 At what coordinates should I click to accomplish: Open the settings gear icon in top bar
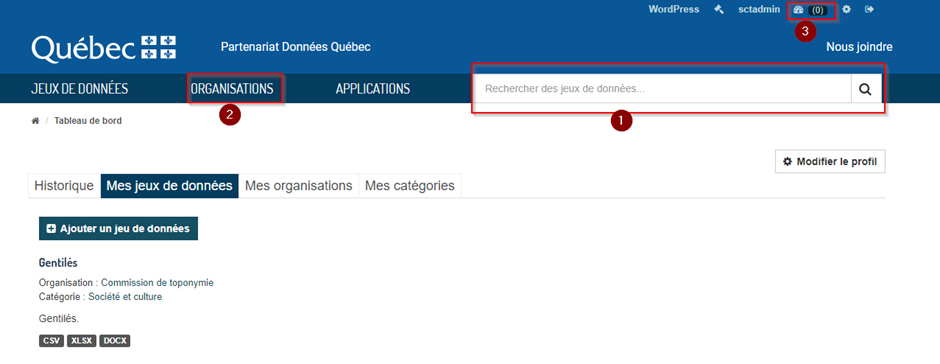846,10
